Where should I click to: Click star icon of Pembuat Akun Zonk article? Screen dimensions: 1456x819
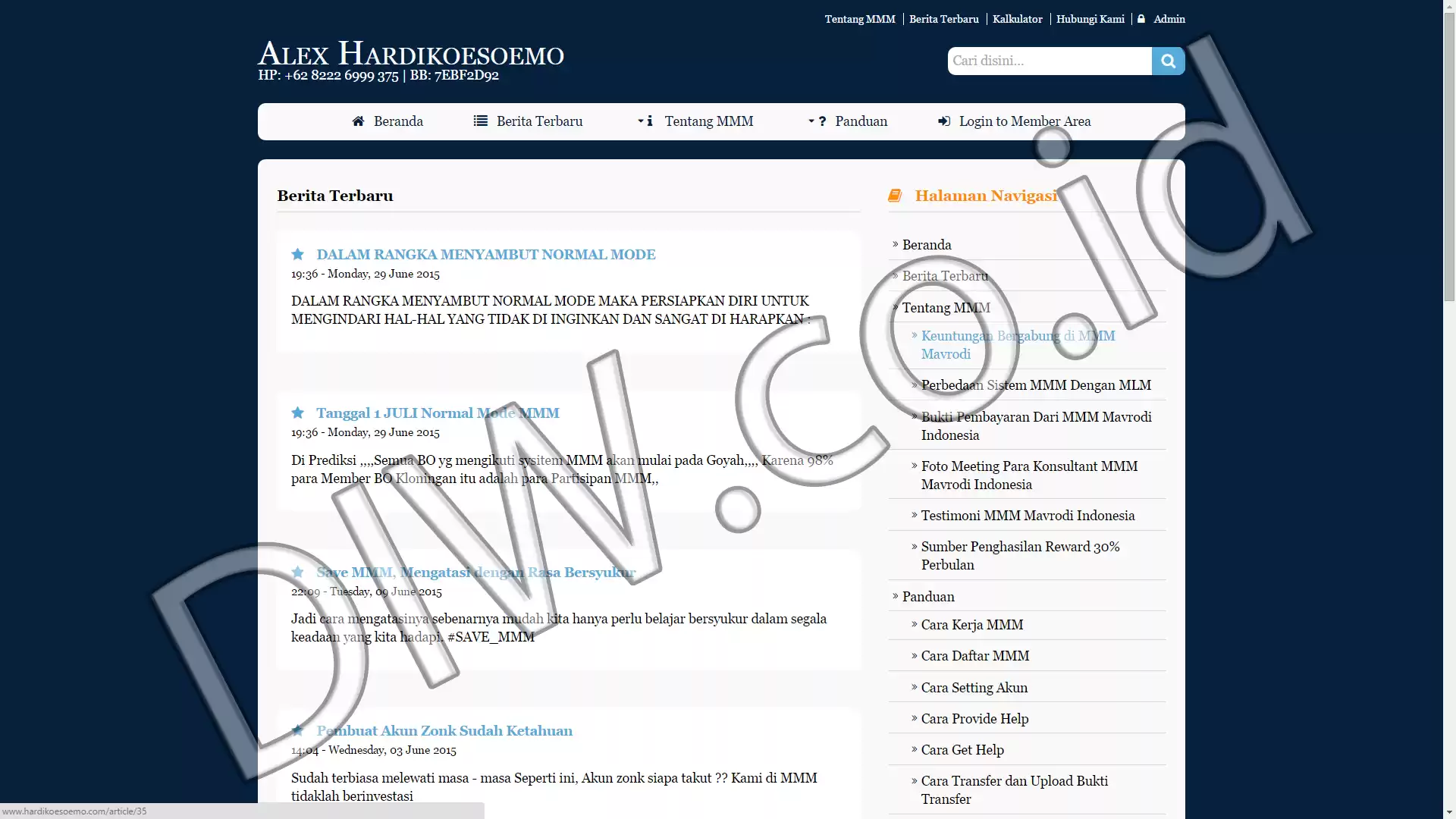coord(297,730)
